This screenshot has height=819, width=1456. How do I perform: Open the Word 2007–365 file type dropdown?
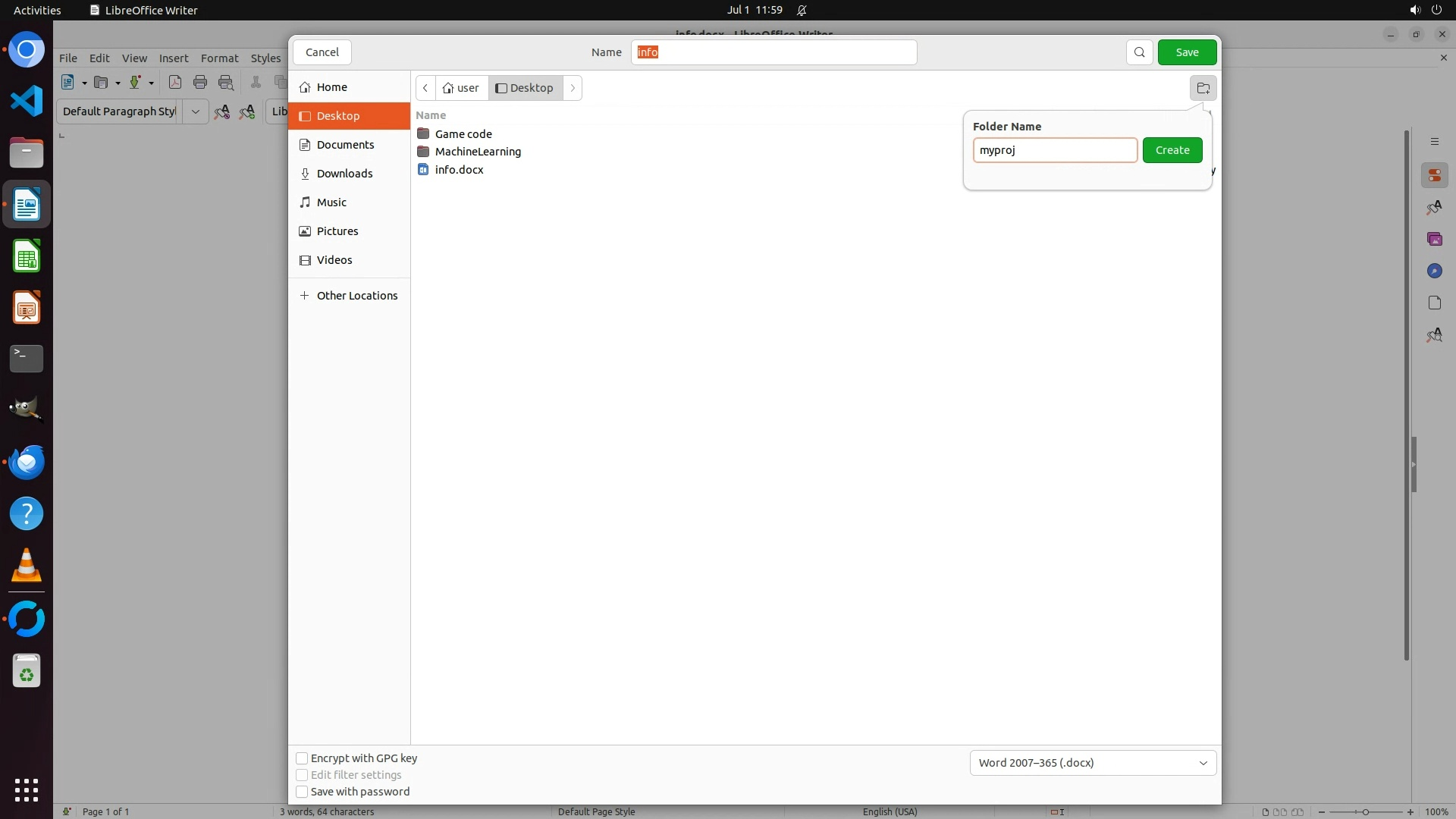[1093, 763]
